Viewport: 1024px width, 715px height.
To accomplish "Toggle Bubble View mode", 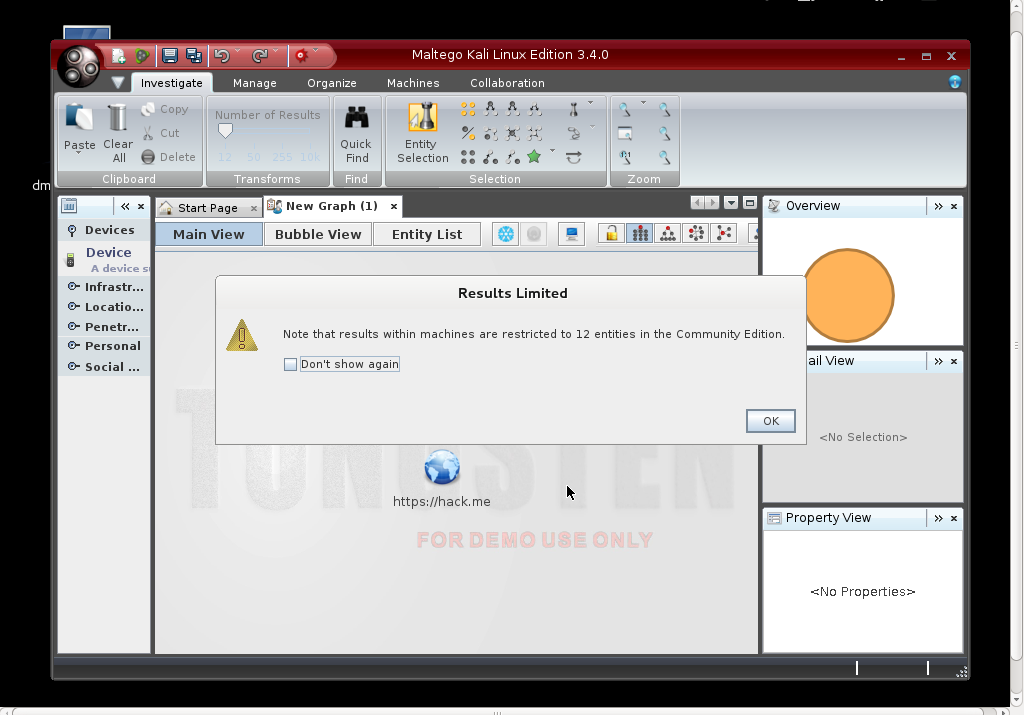I will pos(318,234).
